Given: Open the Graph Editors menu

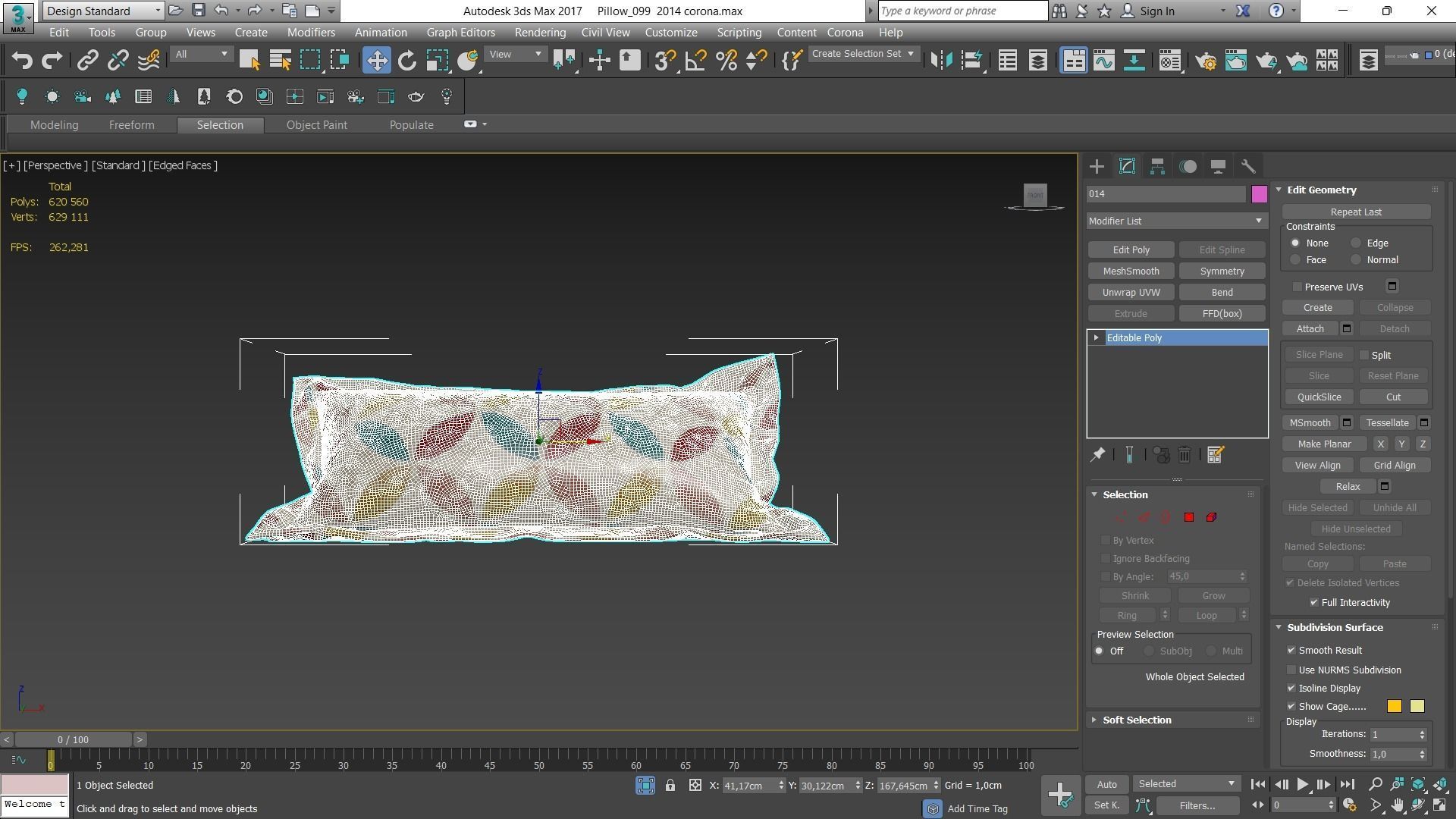Looking at the screenshot, I should click(460, 33).
